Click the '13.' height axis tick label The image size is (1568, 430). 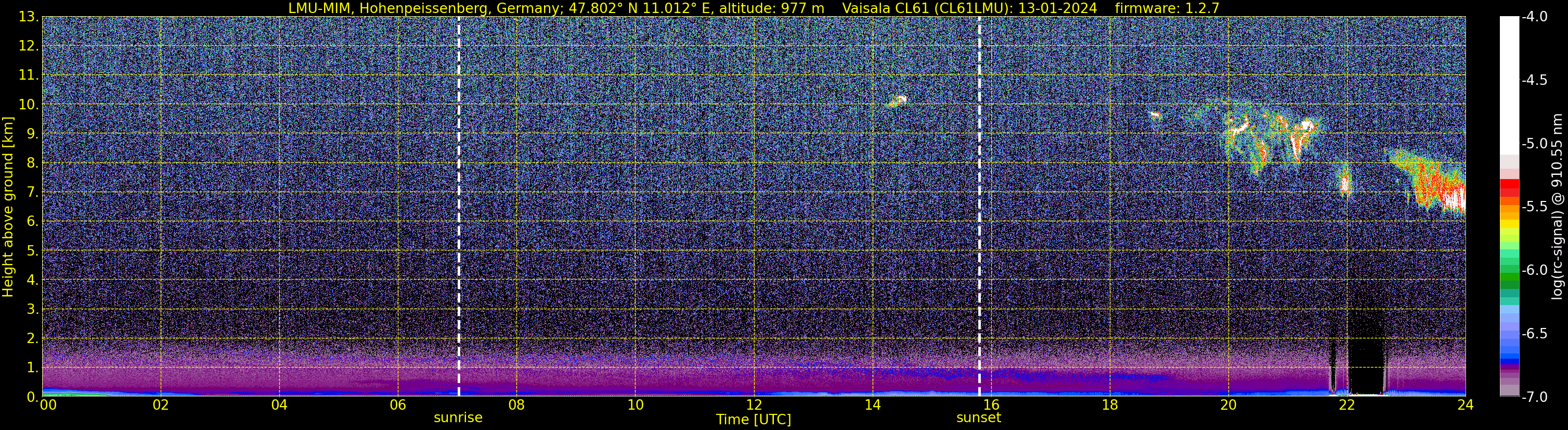(29, 17)
